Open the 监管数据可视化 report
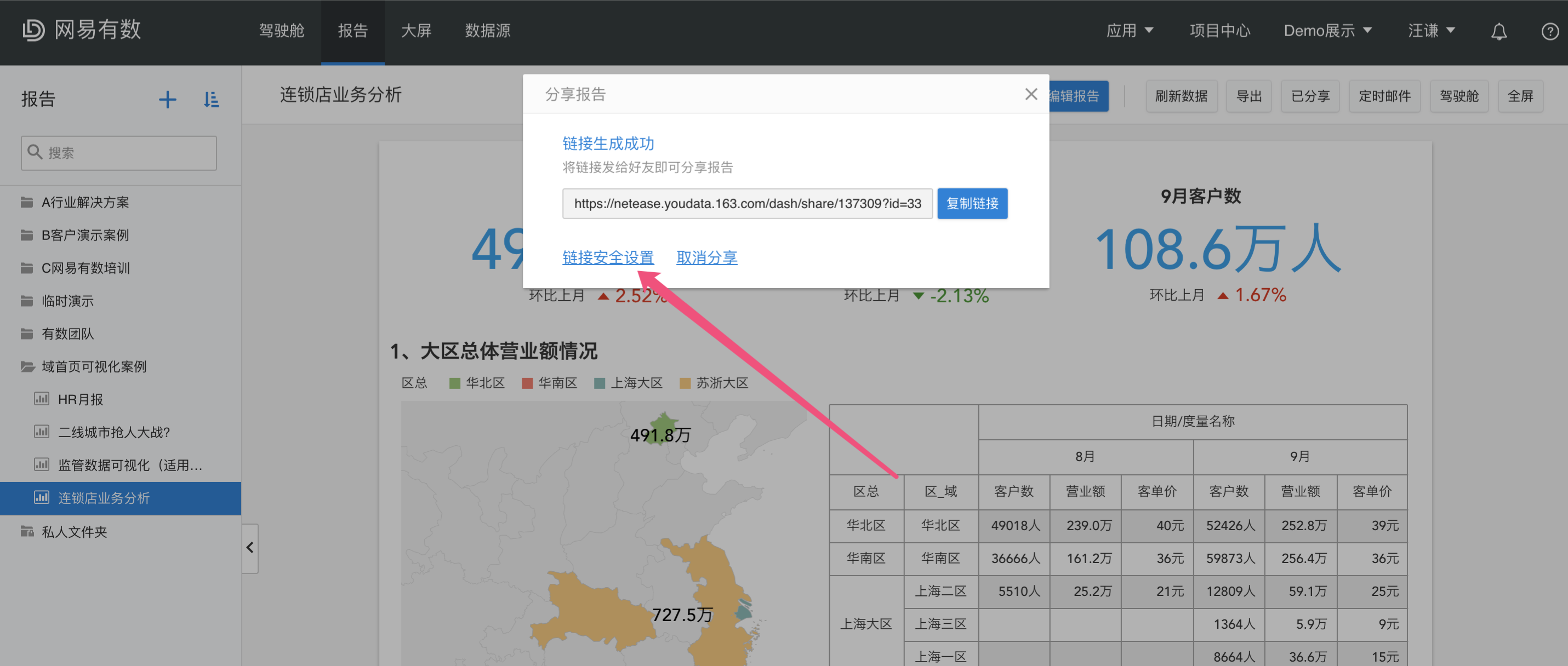 (x=121, y=466)
